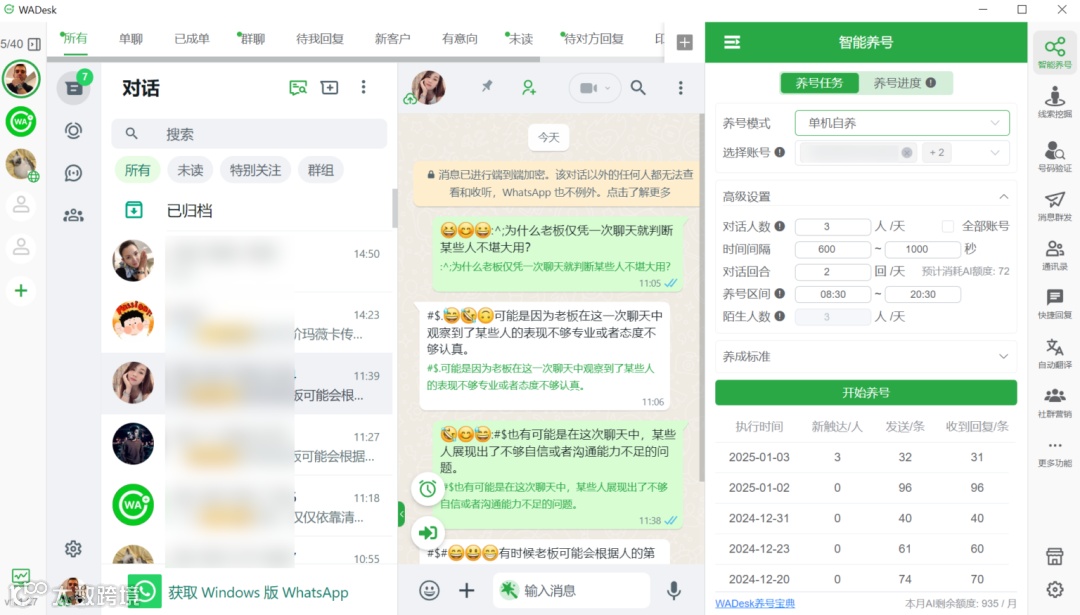Collapse 高级设置 section
Screen dimensions: 1080x615
tap(1004, 196)
